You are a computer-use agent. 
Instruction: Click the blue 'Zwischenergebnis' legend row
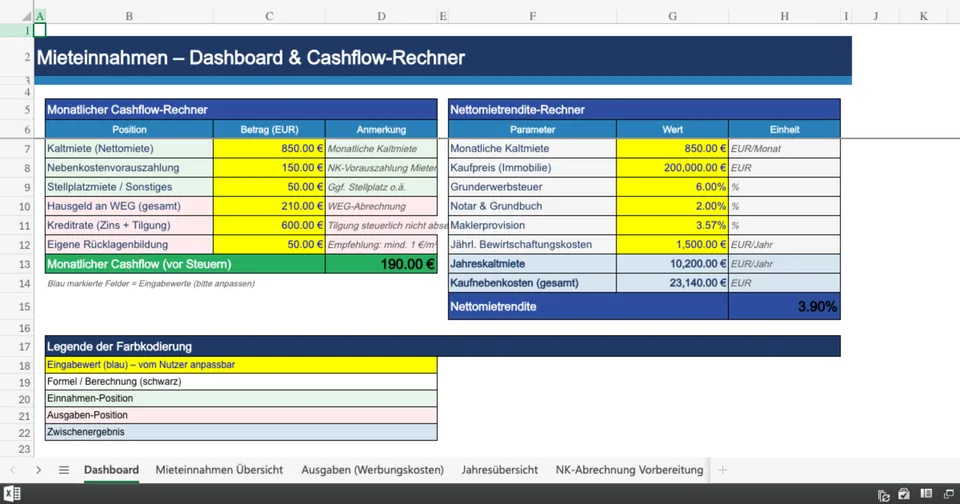[241, 432]
